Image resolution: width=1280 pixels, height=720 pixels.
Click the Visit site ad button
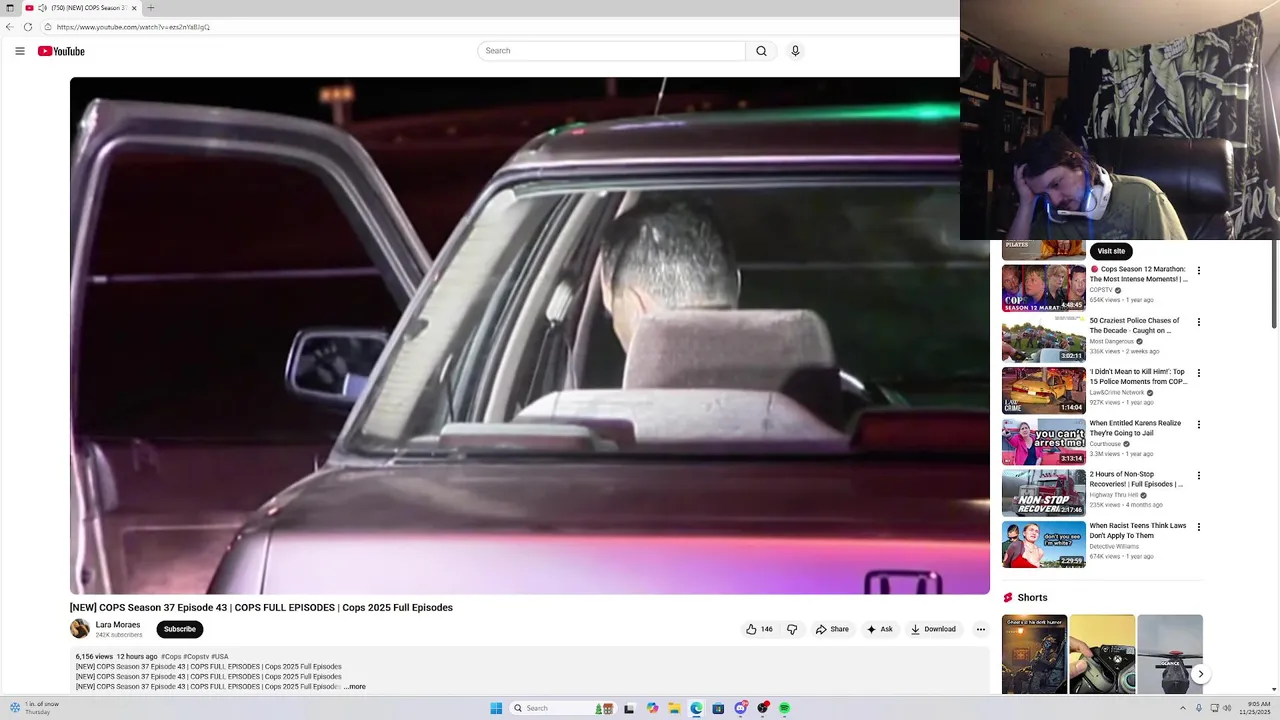[1111, 251]
